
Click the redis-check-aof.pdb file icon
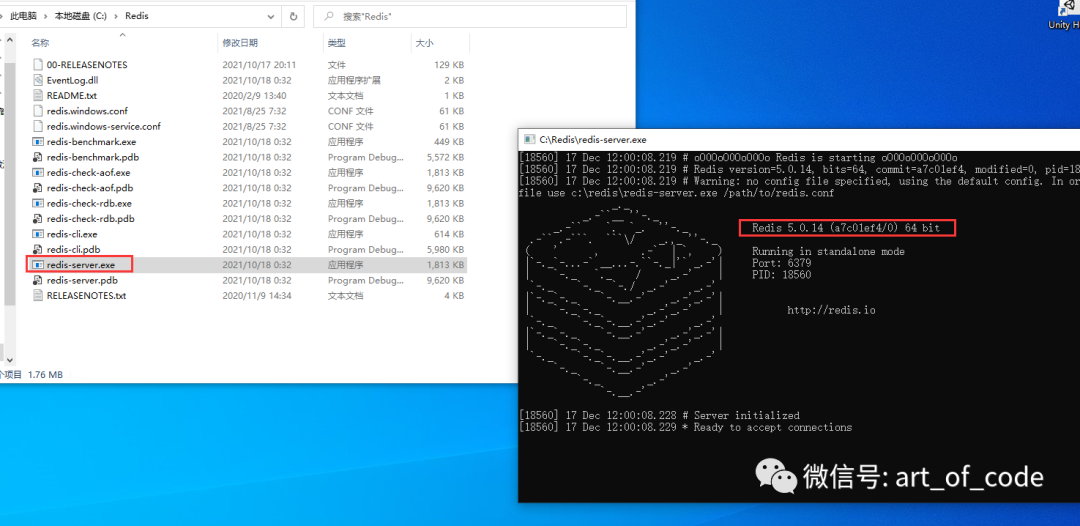[x=38, y=188]
